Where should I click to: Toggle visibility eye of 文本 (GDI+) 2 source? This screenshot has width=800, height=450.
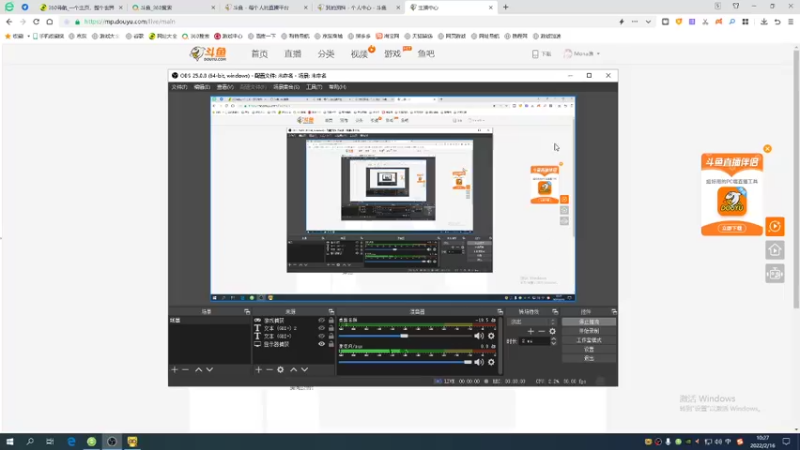[x=321, y=328]
